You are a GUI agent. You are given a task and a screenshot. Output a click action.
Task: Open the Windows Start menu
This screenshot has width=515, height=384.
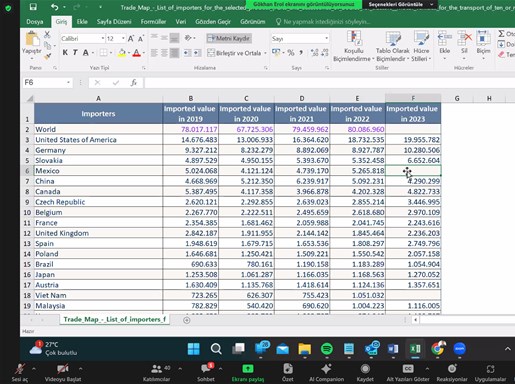pos(194,349)
